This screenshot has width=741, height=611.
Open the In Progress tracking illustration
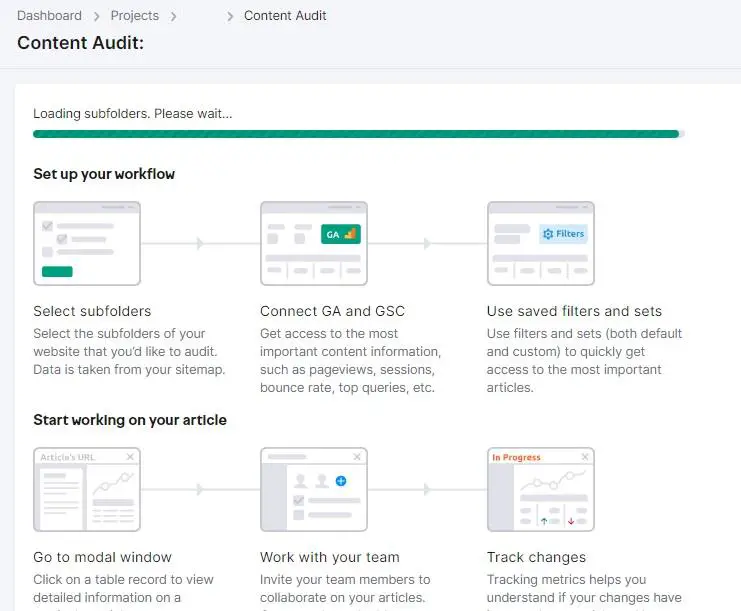tap(541, 489)
